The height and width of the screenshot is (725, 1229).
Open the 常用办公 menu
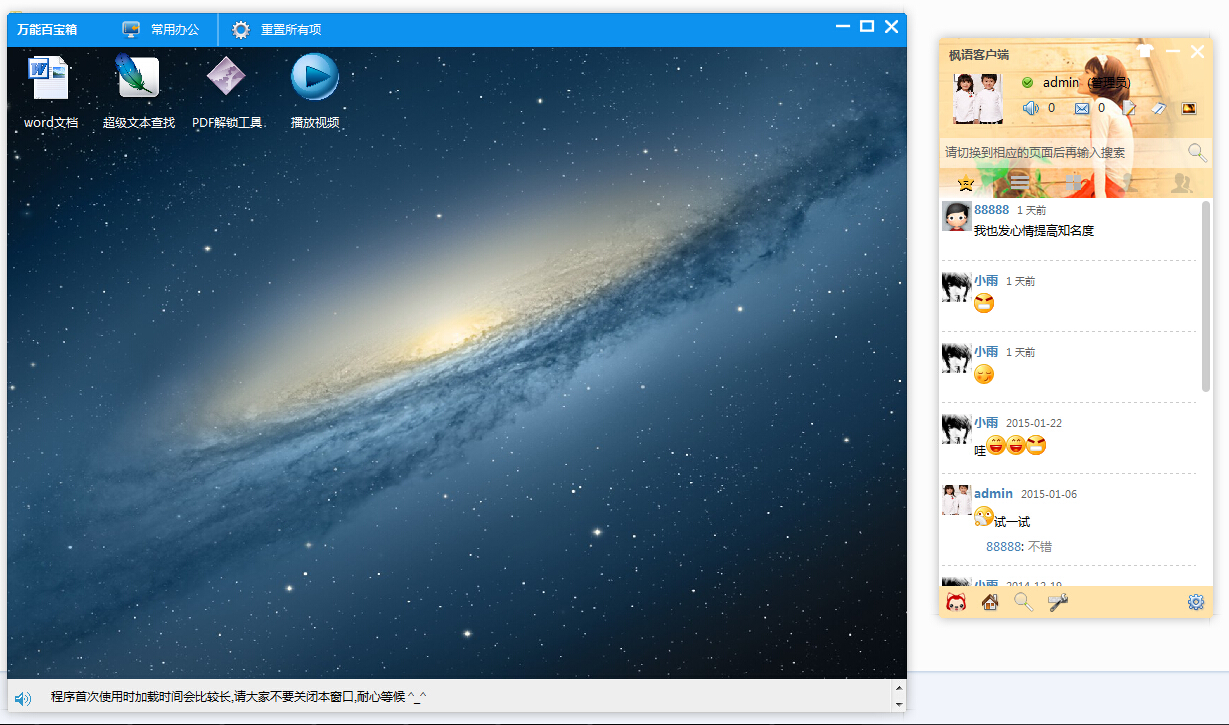tap(161, 30)
